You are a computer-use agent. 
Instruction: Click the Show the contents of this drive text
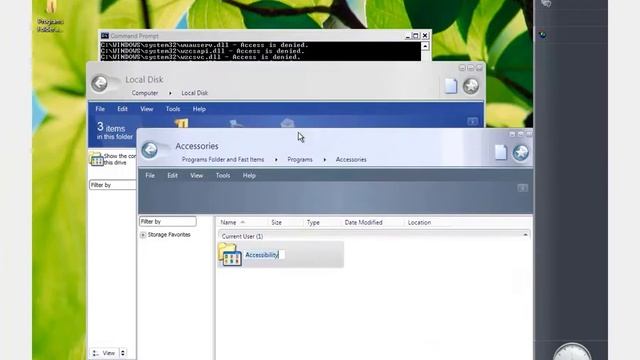[120, 159]
